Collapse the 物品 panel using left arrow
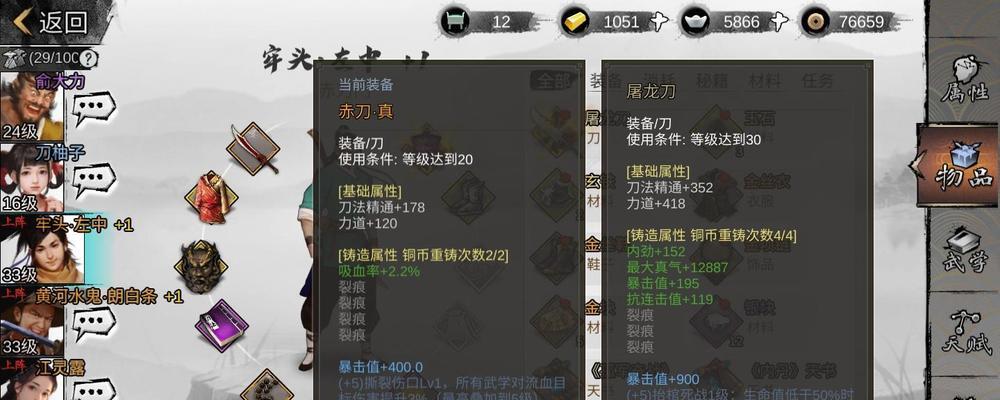The height and width of the screenshot is (400, 1000). pyautogui.click(x=915, y=164)
